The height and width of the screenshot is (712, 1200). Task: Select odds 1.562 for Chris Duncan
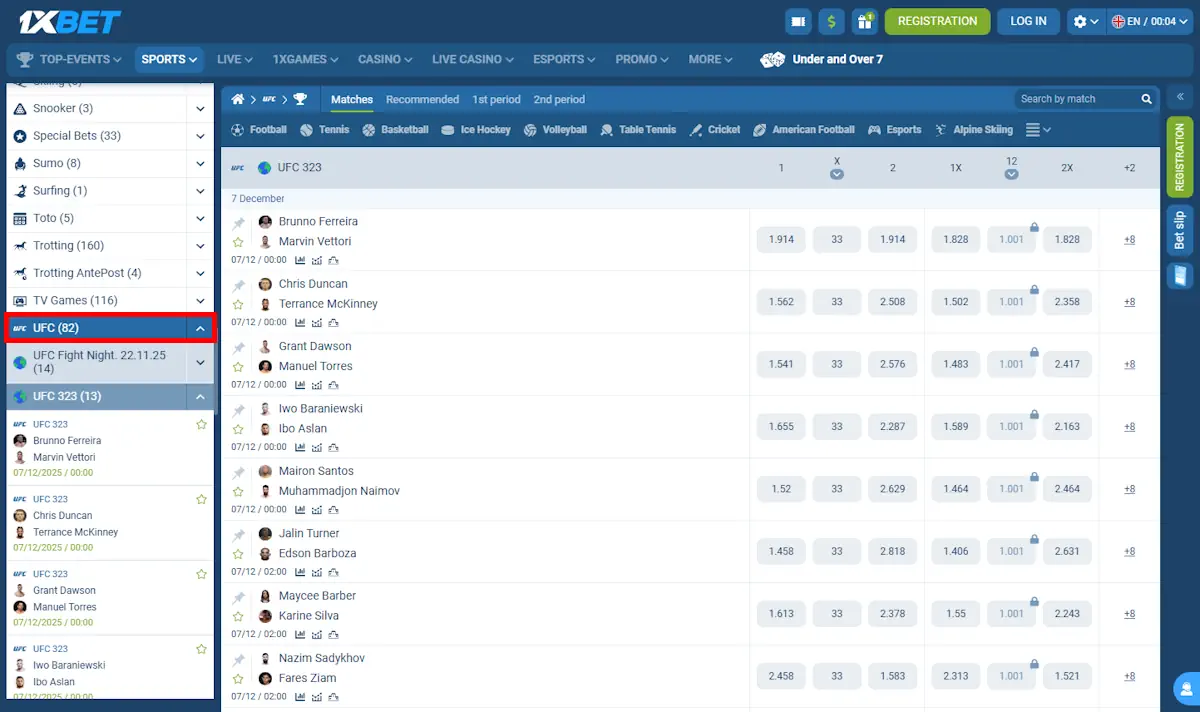pos(781,302)
